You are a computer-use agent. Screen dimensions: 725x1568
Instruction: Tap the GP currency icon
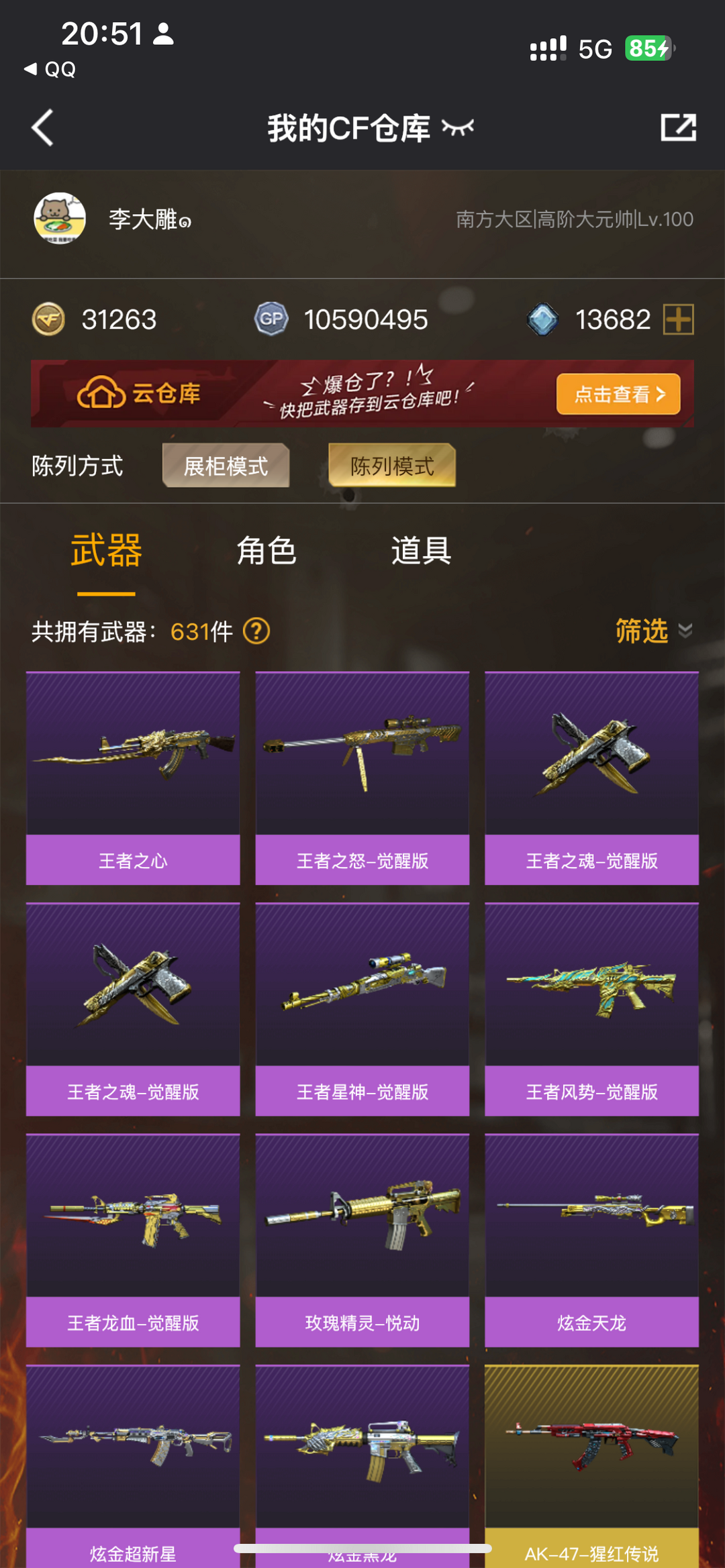(x=271, y=319)
